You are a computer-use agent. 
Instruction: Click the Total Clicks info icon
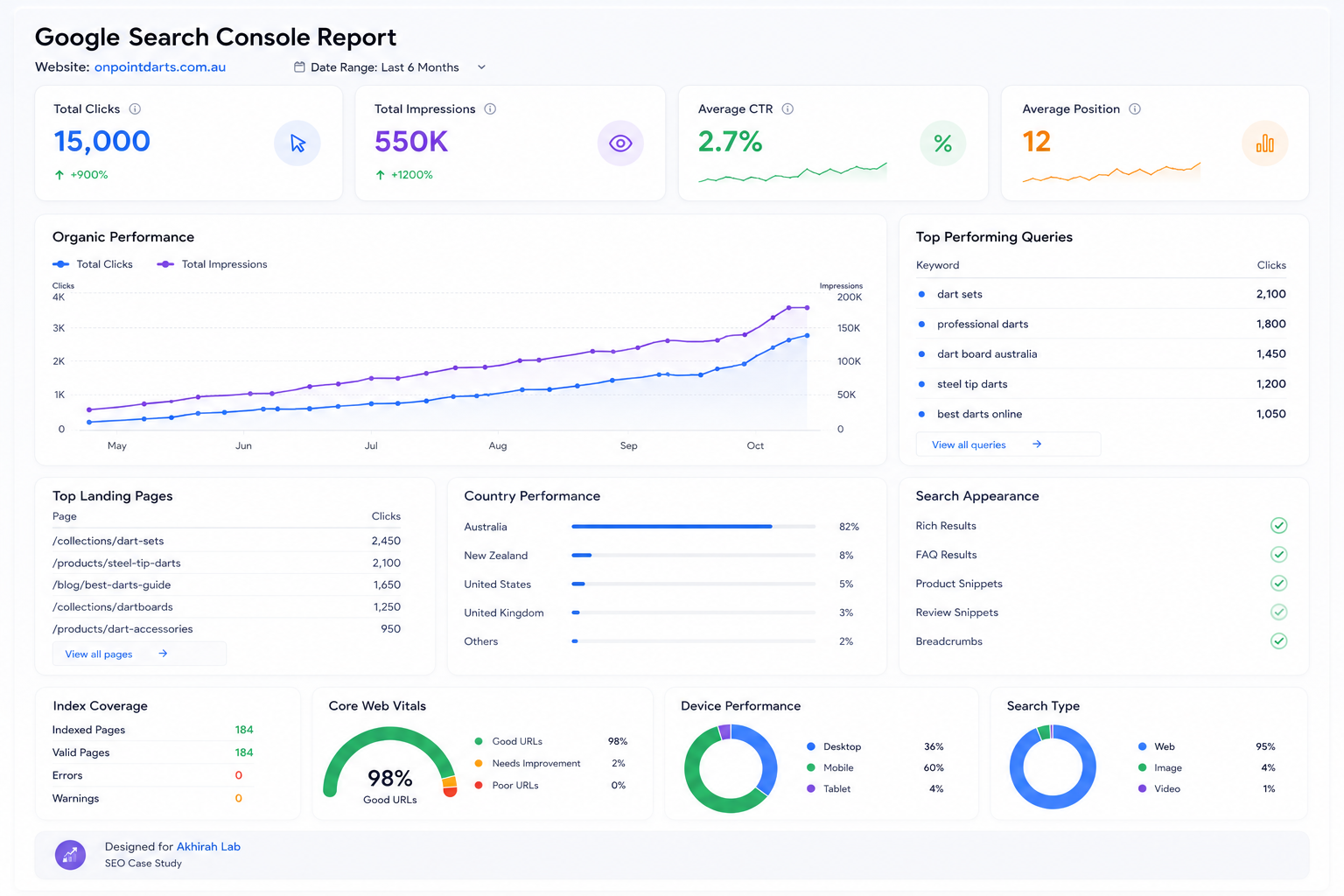click(x=135, y=109)
